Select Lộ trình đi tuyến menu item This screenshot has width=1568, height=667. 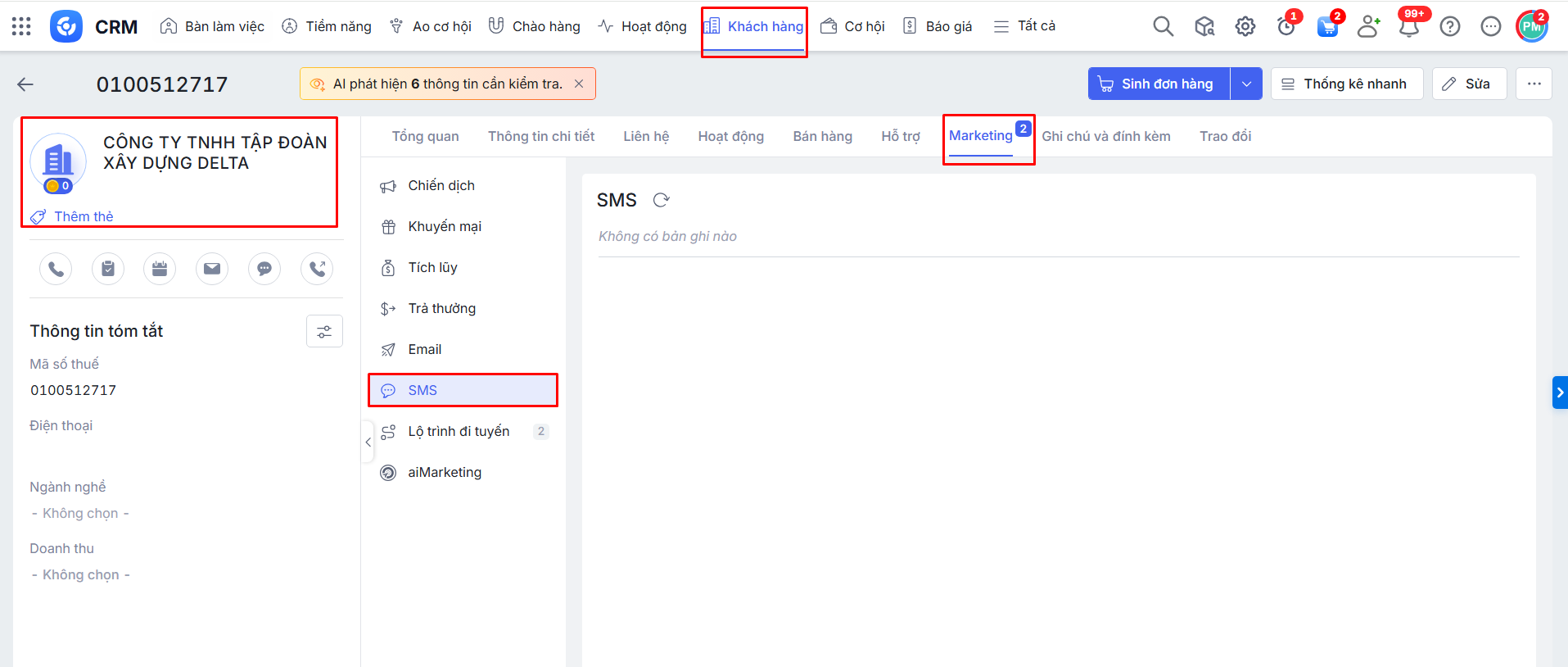[x=459, y=431]
